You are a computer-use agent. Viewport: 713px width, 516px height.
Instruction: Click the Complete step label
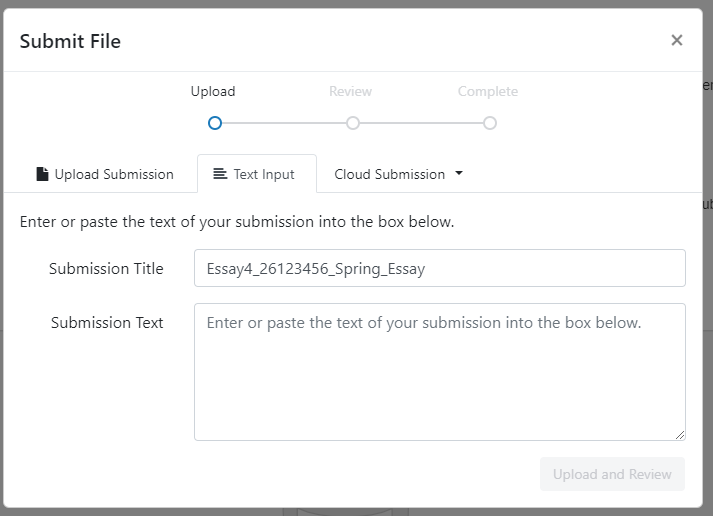(488, 92)
